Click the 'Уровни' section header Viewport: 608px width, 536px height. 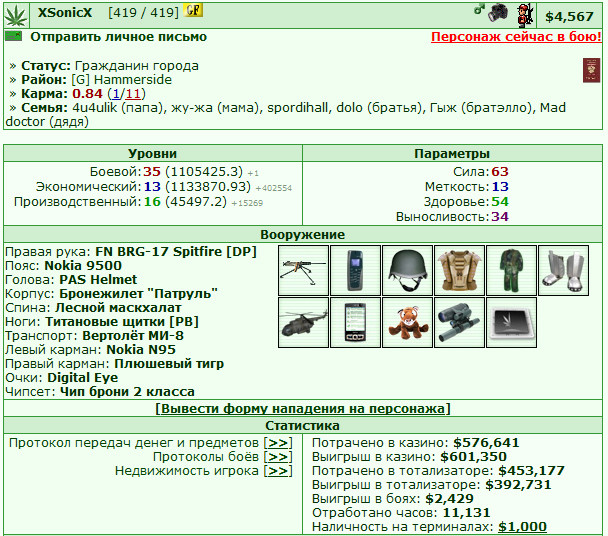152,154
